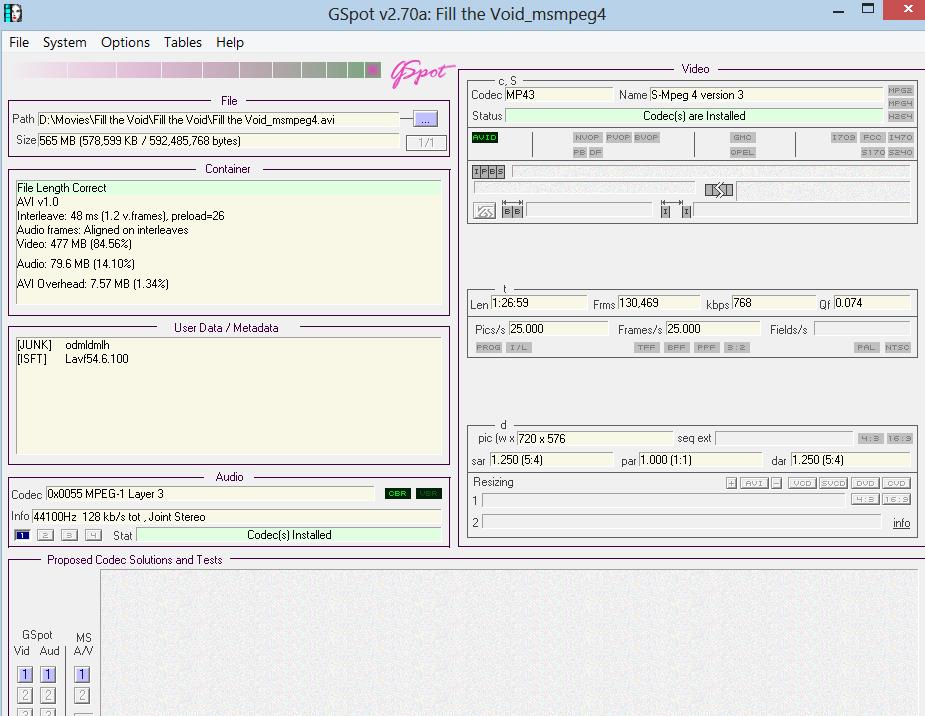Click the DF indicator
Viewport: 925px width, 716px height.
tap(595, 152)
